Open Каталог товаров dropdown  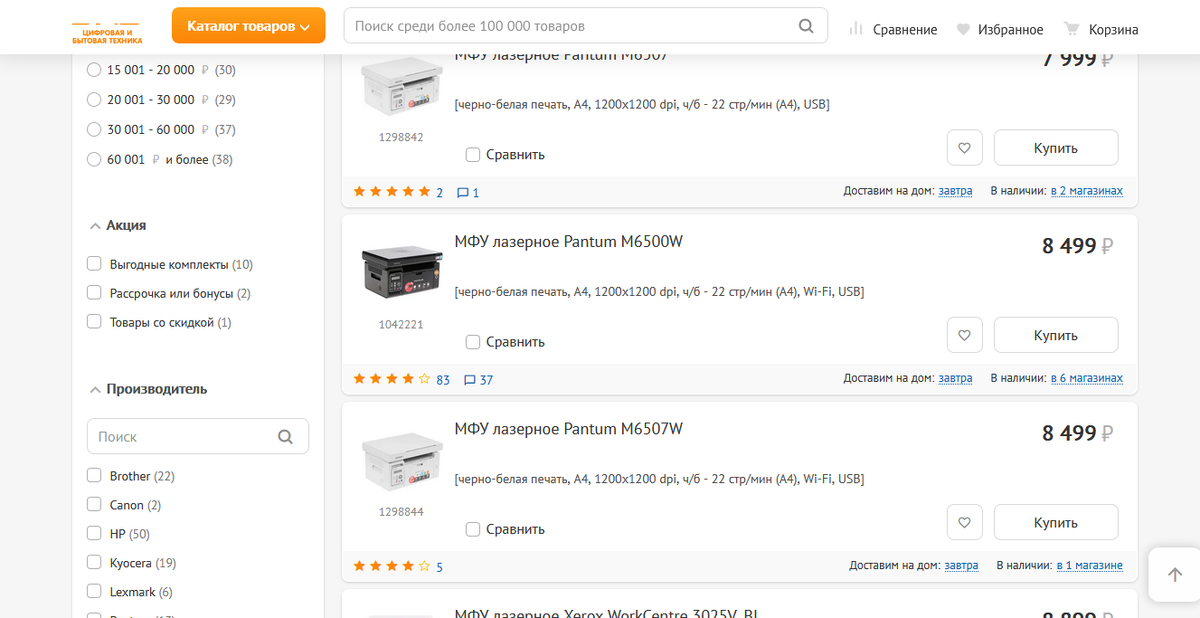[x=249, y=26]
